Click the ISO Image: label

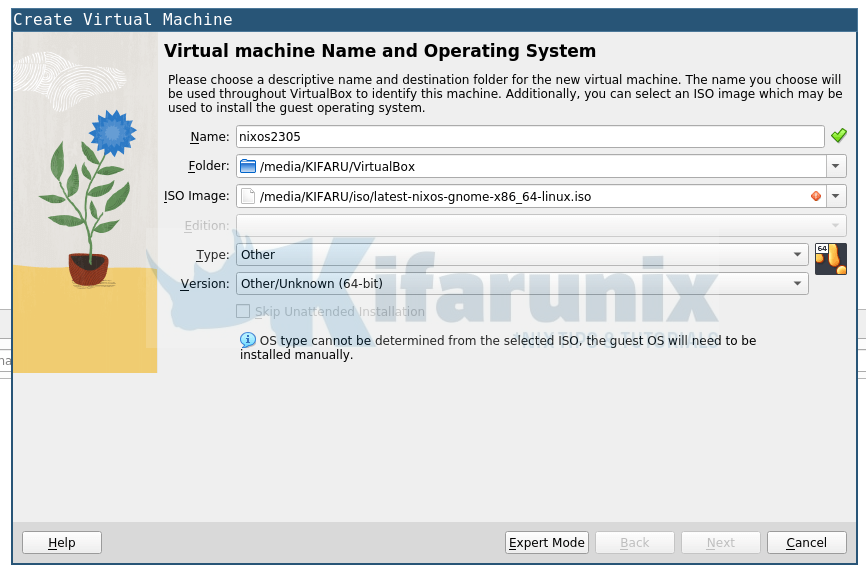197,196
